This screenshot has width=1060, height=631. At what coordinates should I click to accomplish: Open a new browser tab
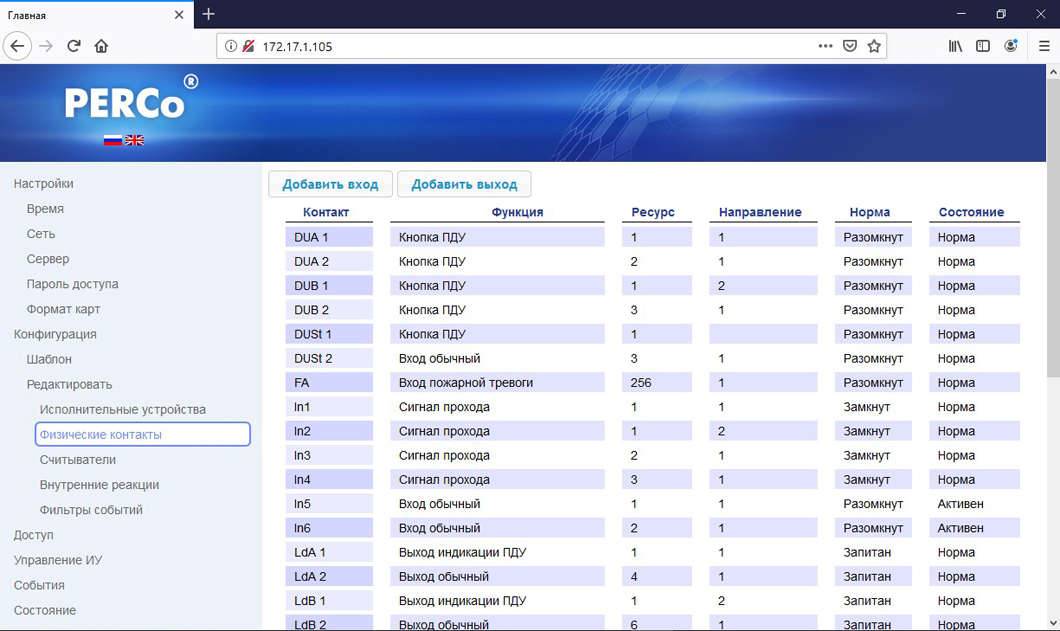pos(208,14)
